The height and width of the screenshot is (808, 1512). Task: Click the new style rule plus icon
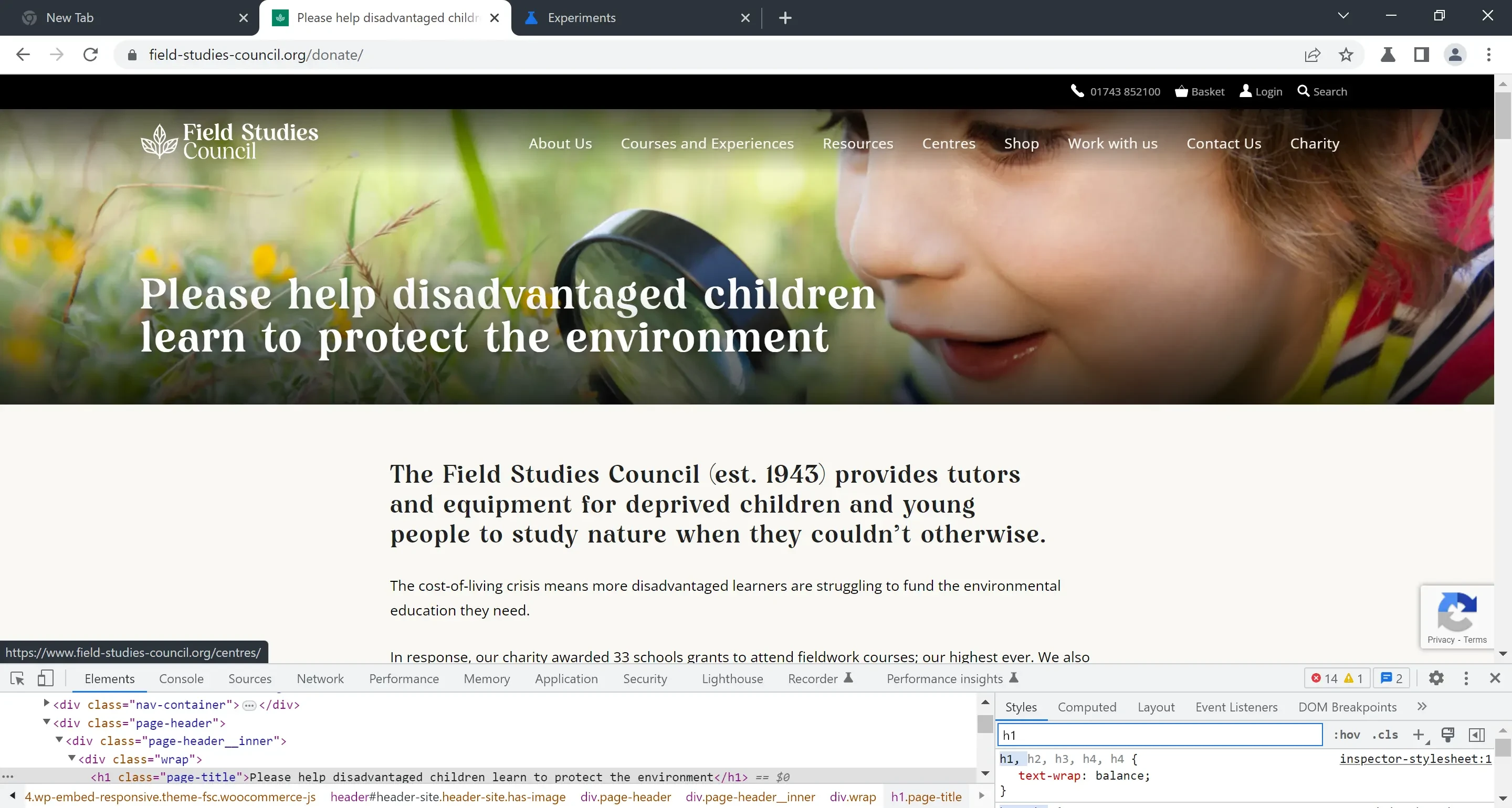coord(1419,735)
